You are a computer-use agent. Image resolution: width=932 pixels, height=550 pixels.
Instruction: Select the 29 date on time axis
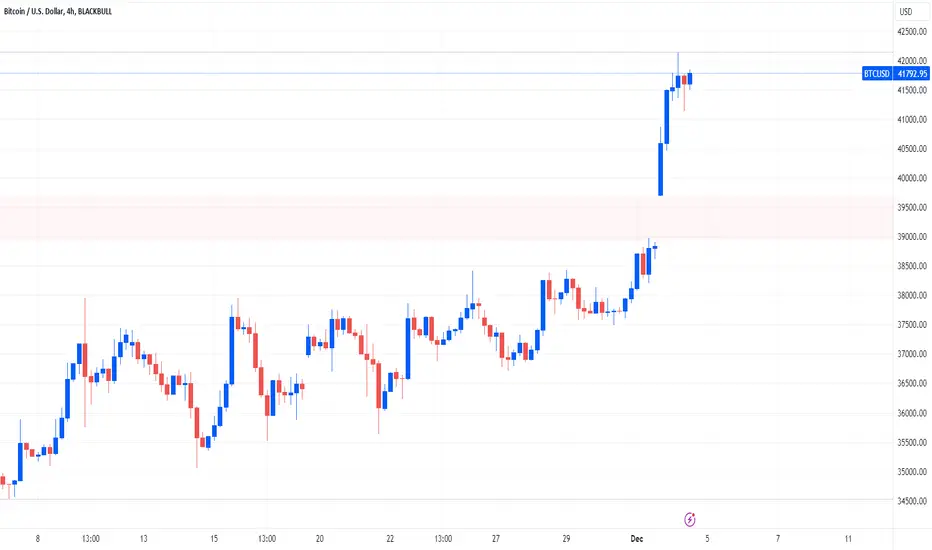point(566,539)
